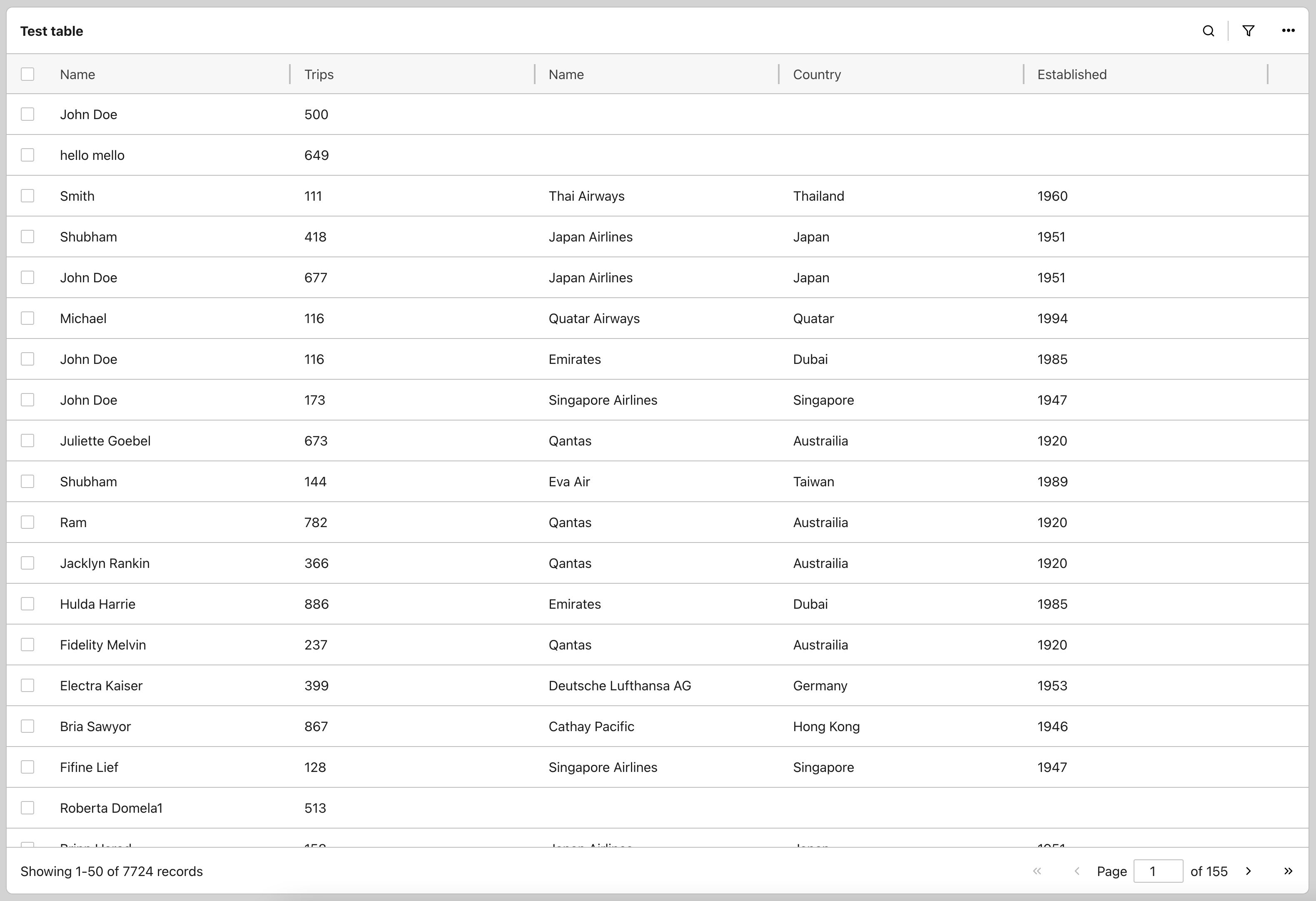
Task: Go to next page using single arrow
Action: click(x=1249, y=871)
